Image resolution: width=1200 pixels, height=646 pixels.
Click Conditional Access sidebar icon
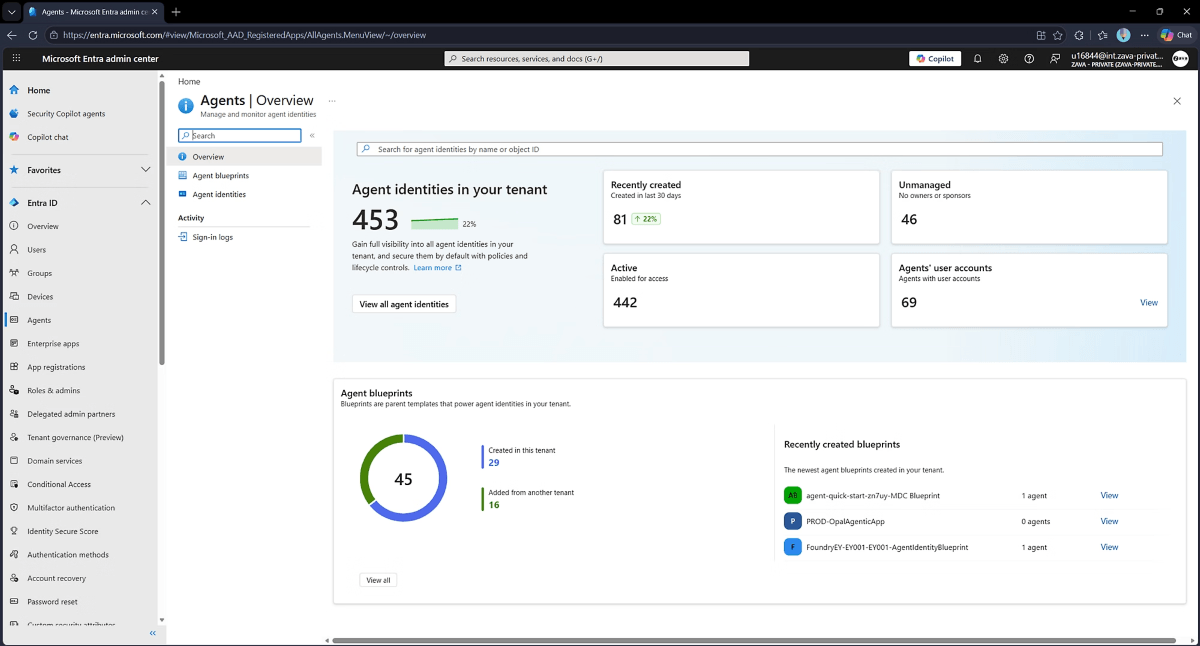[14, 484]
